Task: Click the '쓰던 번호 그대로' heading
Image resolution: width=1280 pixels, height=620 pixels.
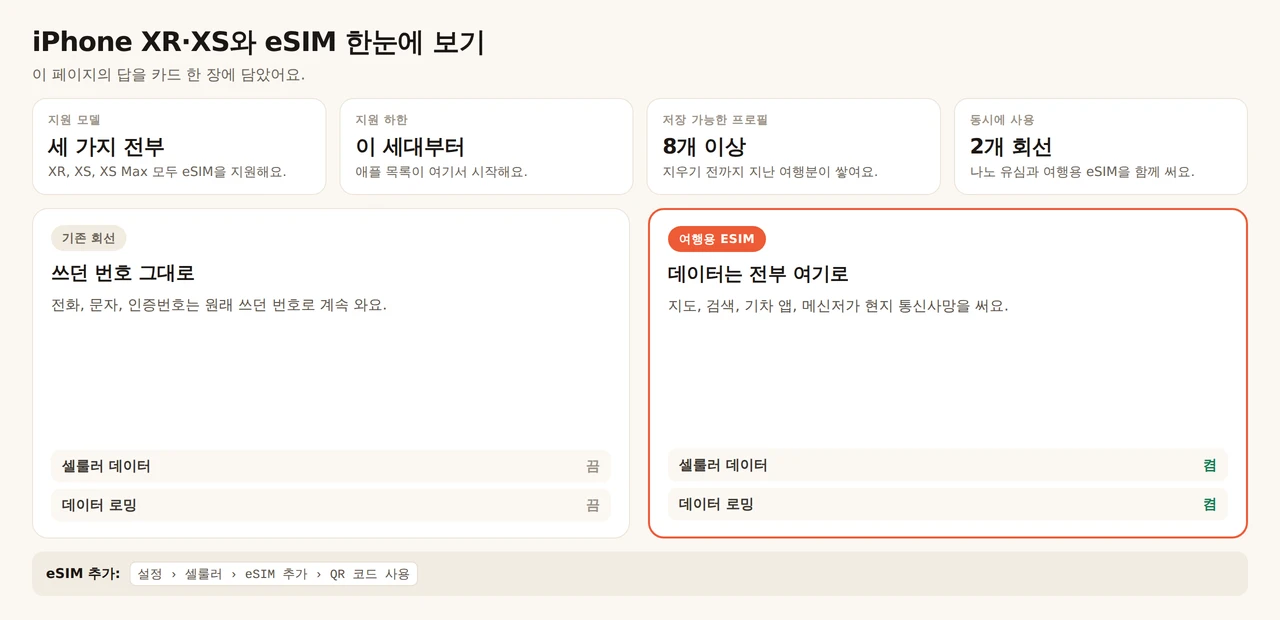Action: coord(122,273)
